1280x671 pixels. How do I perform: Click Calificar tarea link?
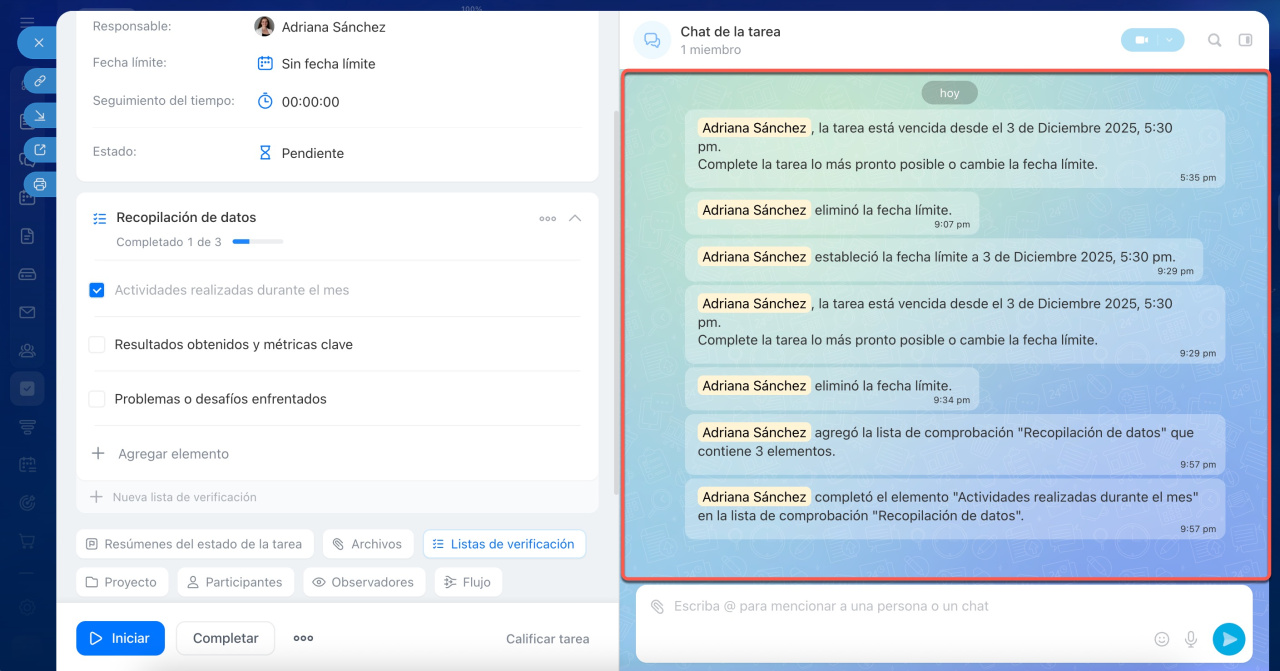(x=547, y=639)
